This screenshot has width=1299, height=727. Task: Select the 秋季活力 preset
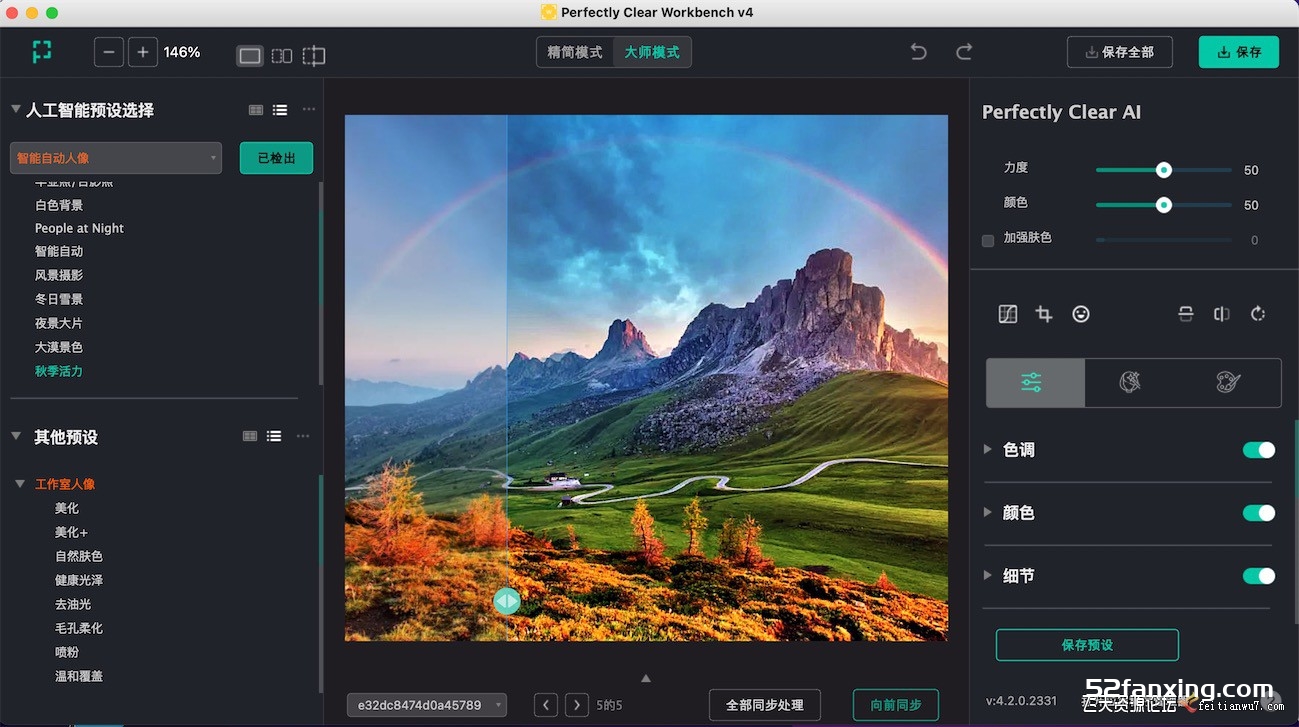59,371
